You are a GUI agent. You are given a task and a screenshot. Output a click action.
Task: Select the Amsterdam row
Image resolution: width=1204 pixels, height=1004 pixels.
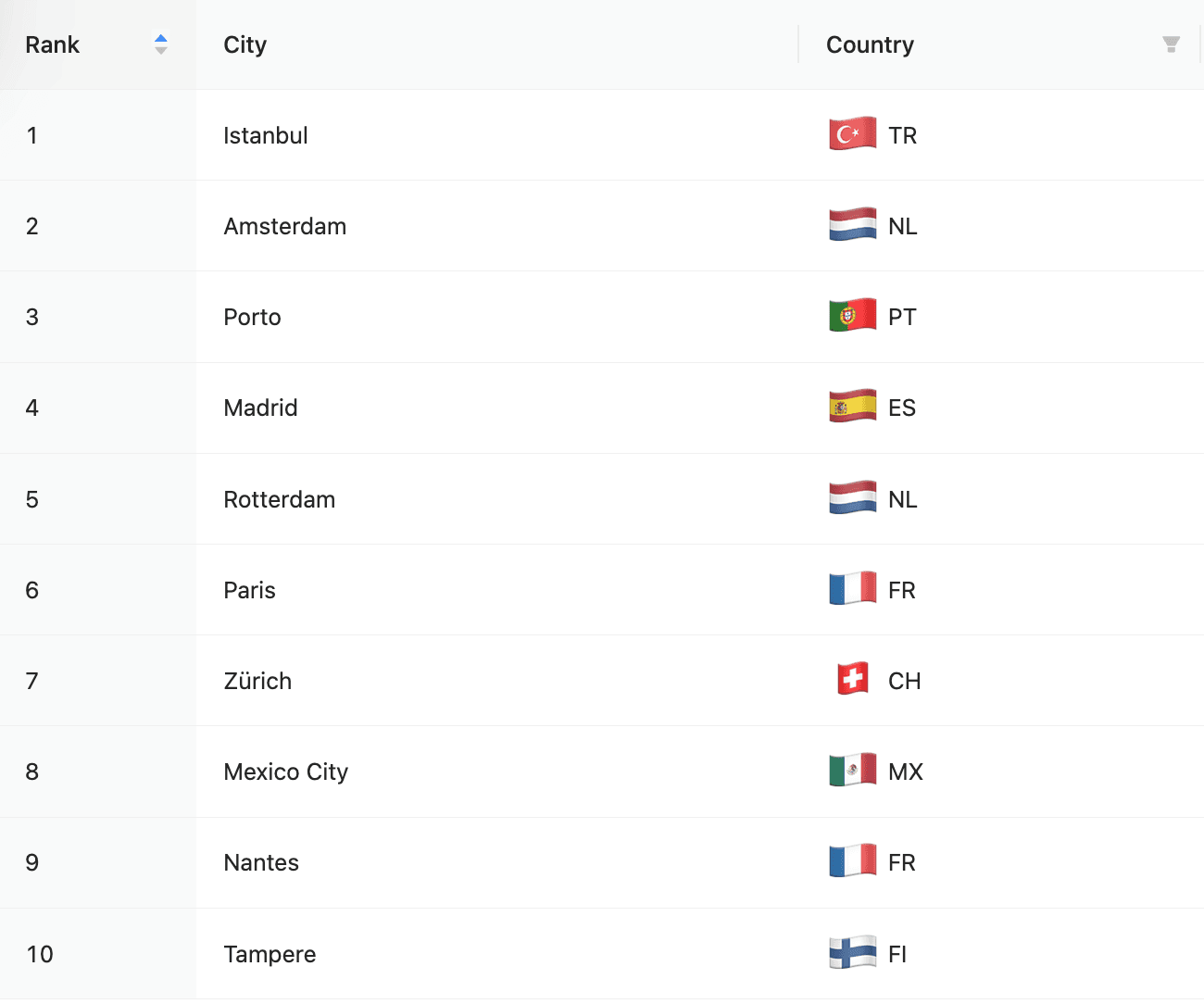pyautogui.click(x=602, y=226)
